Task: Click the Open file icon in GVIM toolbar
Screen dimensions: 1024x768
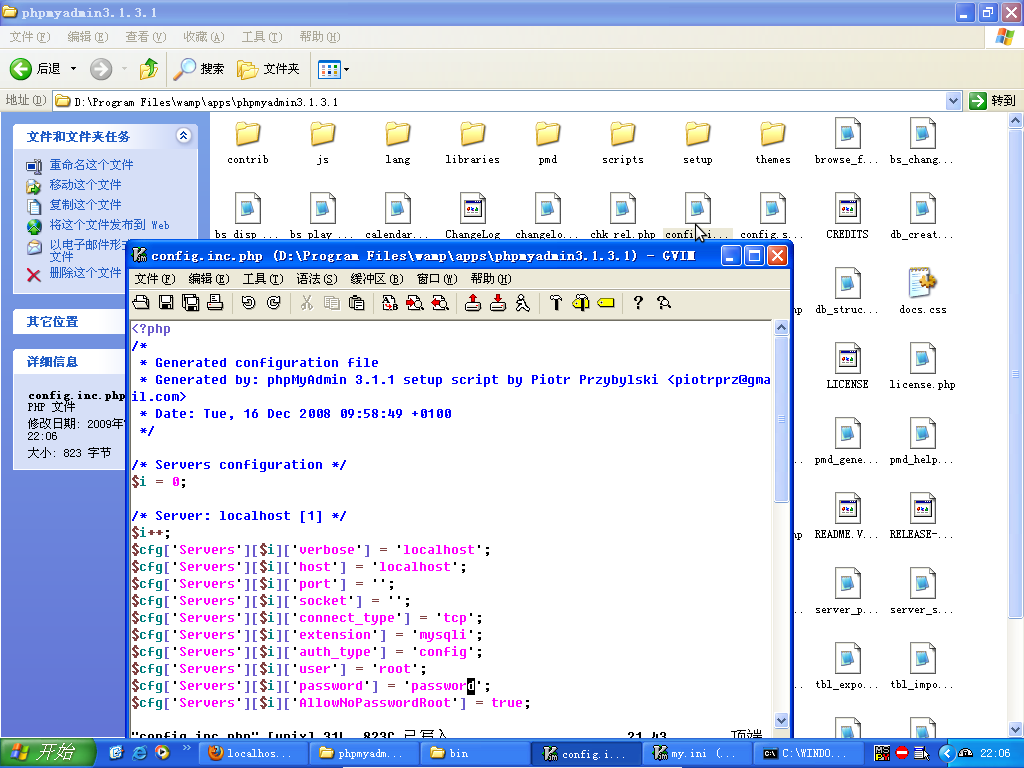Action: click(141, 302)
